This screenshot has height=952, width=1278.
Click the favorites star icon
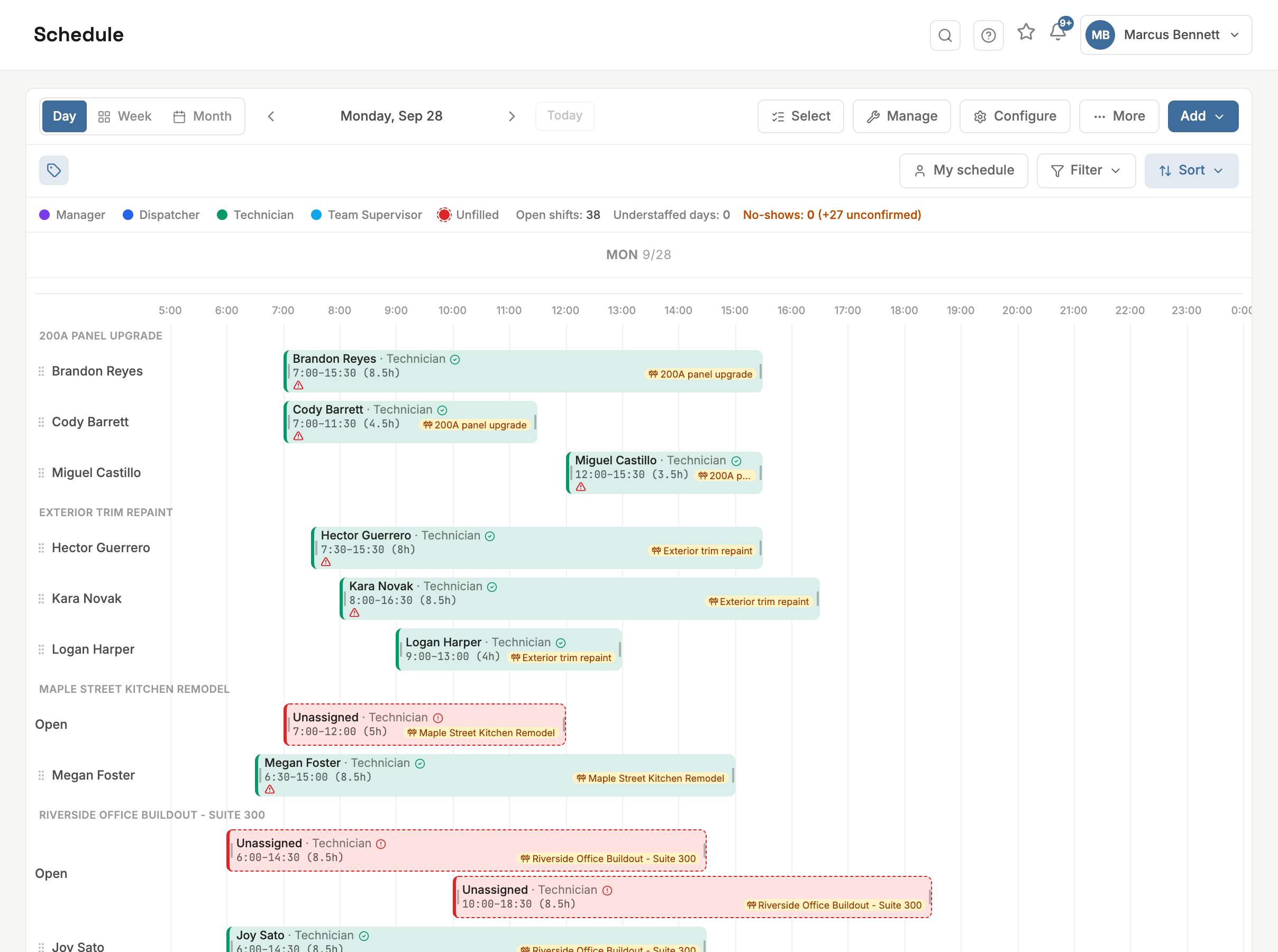click(1026, 32)
